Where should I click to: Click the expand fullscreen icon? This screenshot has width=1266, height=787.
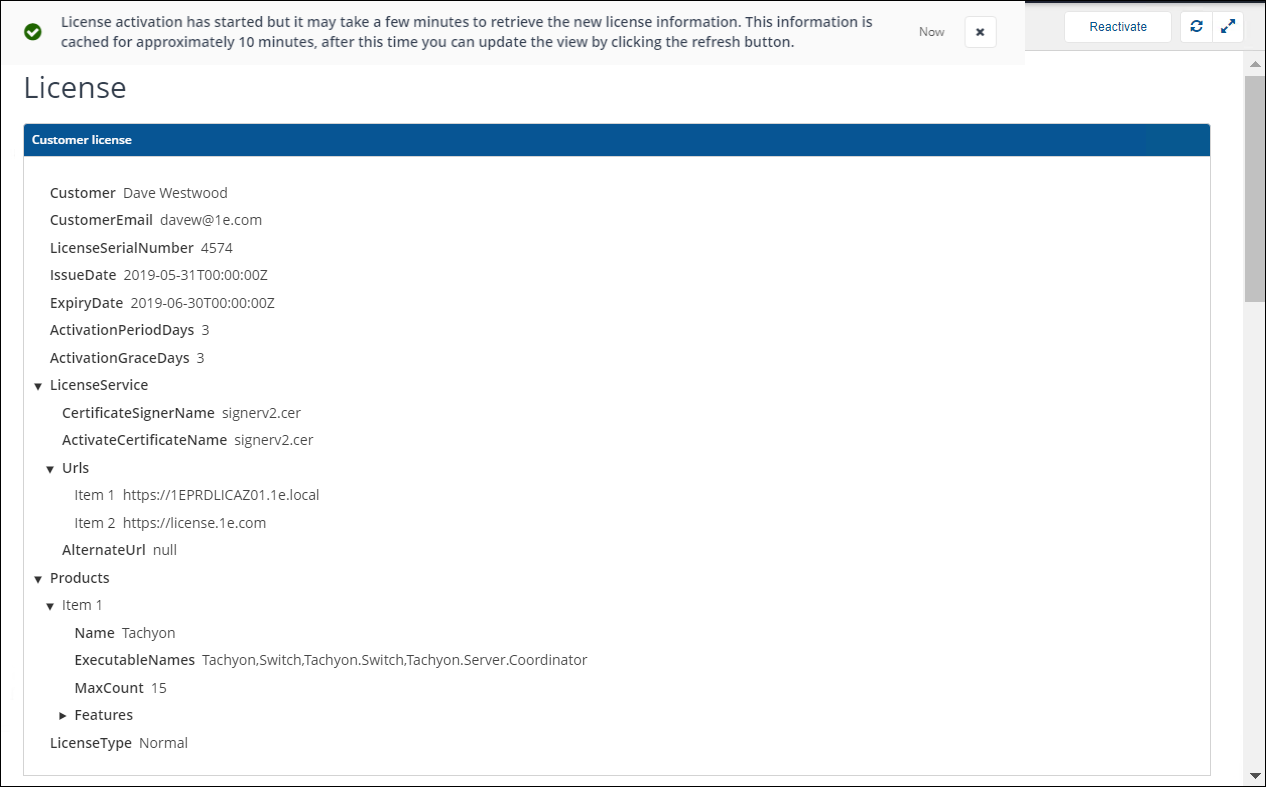1228,27
